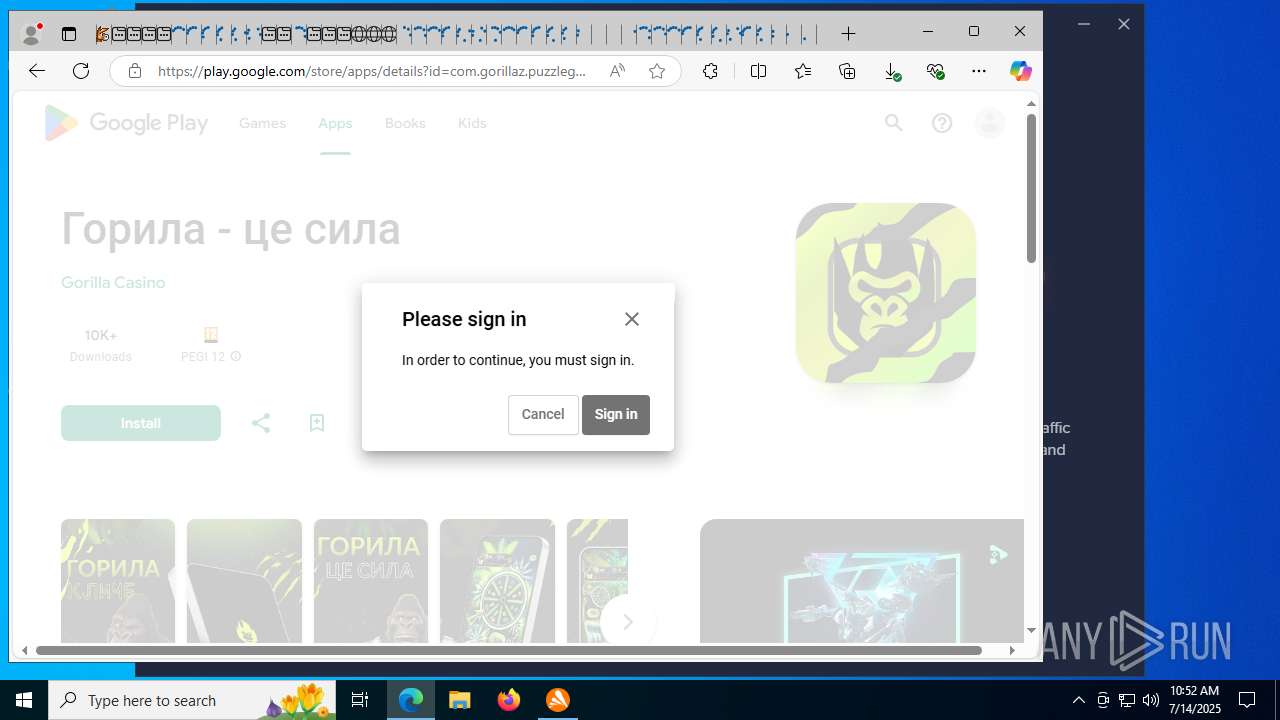
Task: Open Google Play search
Action: [893, 123]
